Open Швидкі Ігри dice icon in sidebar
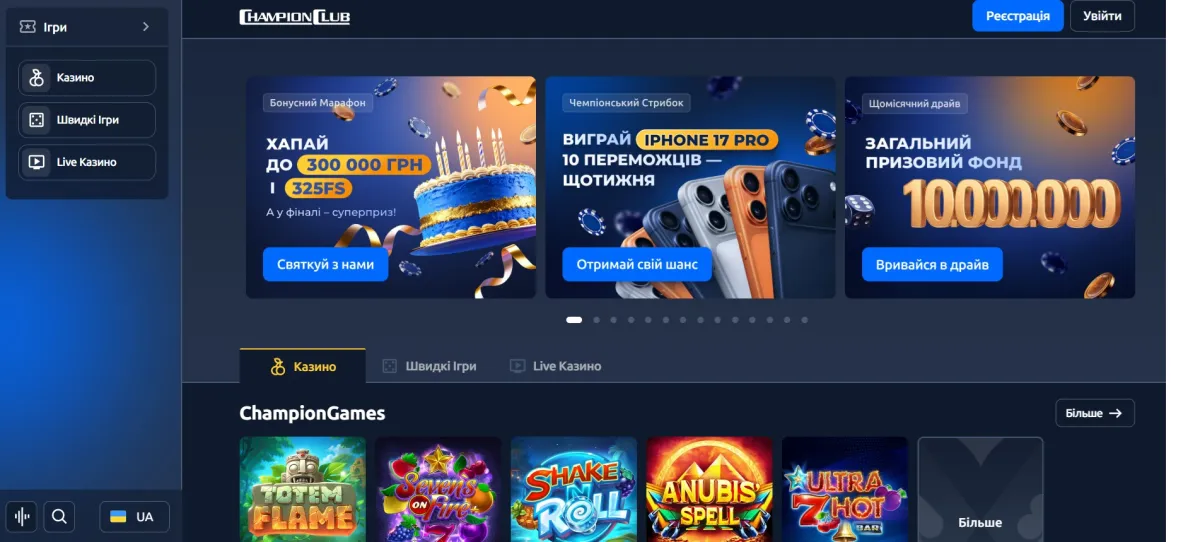1200x542 pixels. point(36,120)
